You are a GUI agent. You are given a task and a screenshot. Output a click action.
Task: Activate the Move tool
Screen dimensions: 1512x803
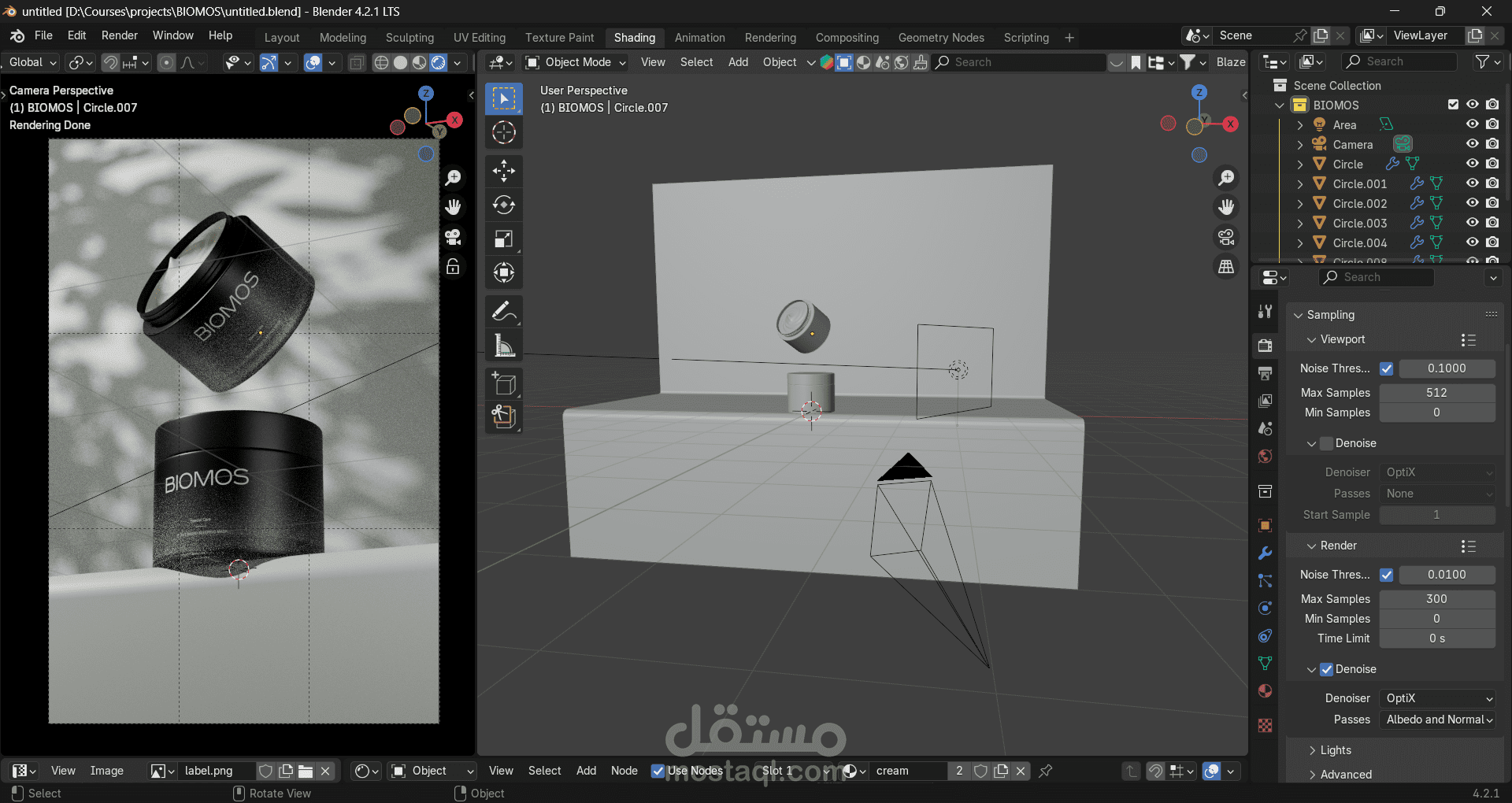point(504,170)
